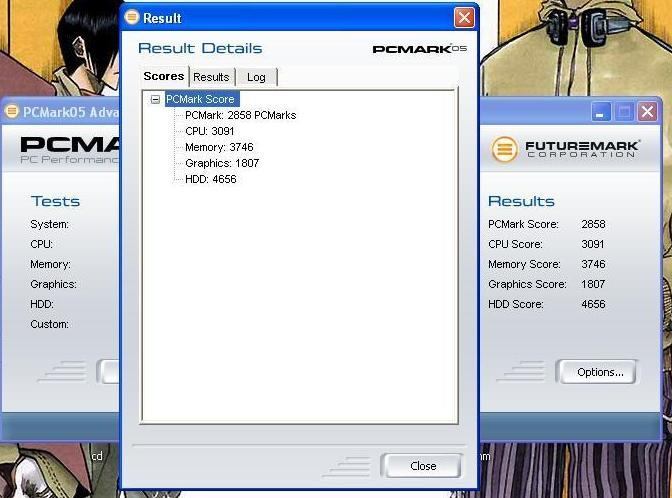The height and width of the screenshot is (498, 672).
Task: Click the 'Result Details' heading
Action: click(200, 48)
